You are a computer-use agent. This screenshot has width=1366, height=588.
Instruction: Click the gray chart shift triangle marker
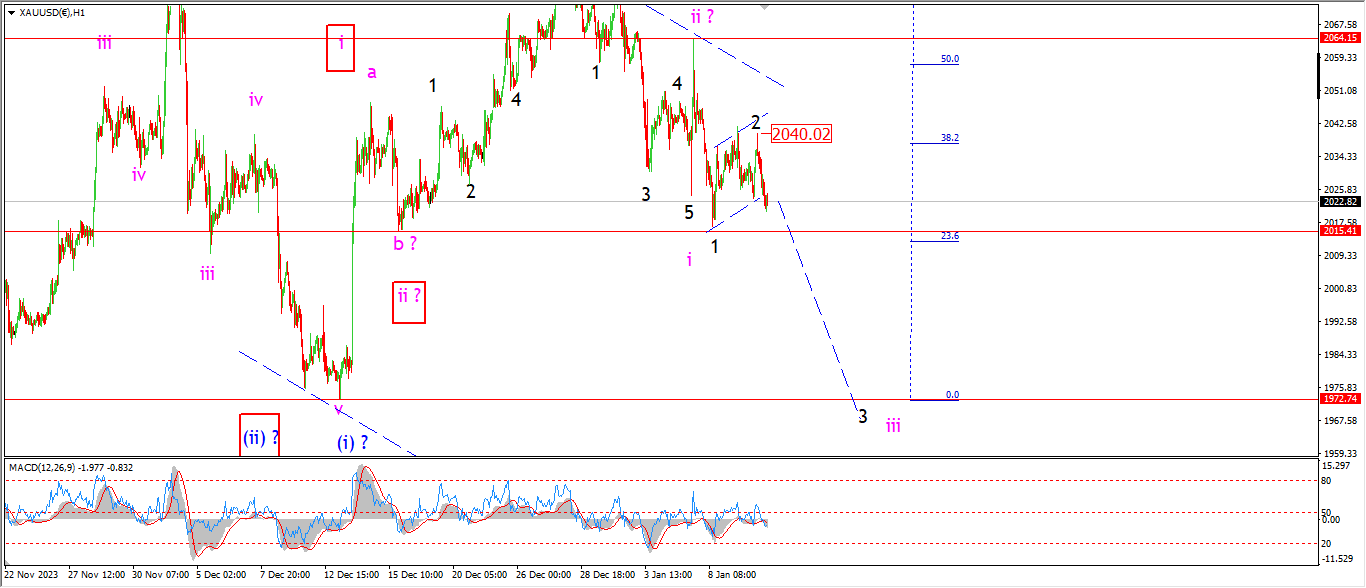(766, 6)
